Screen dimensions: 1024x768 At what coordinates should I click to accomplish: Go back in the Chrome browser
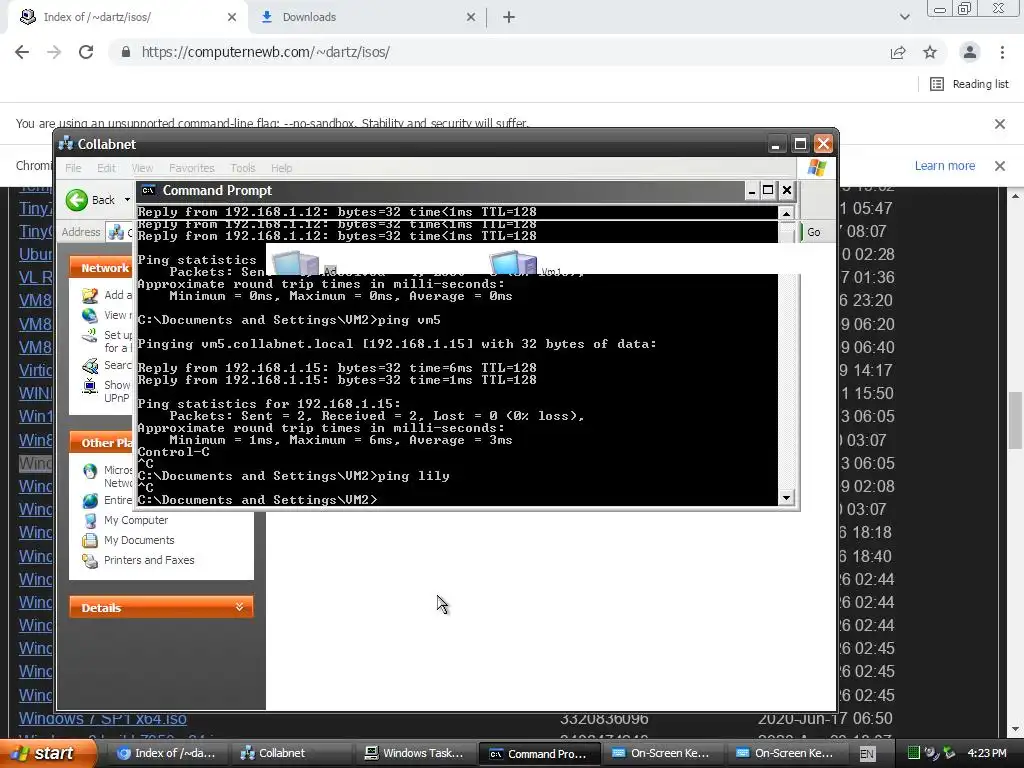click(22, 52)
